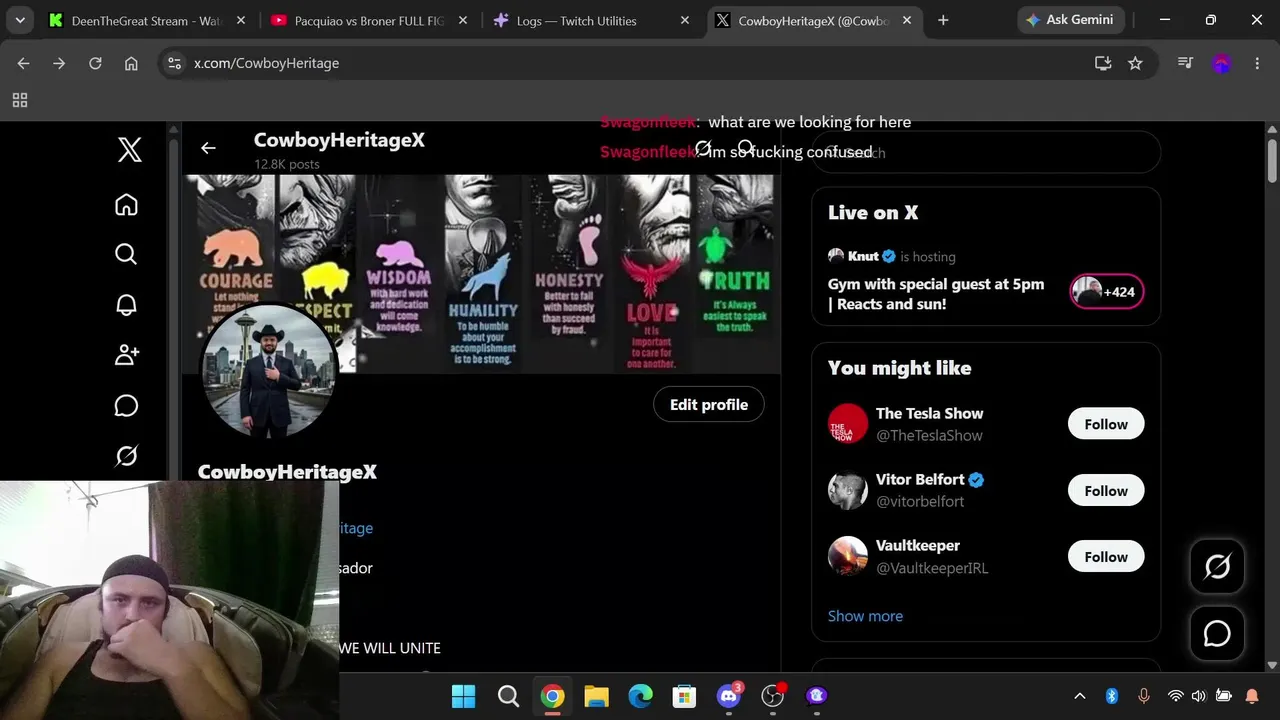The height and width of the screenshot is (720, 1280).
Task: Open the floating Grok button
Action: click(x=1217, y=567)
